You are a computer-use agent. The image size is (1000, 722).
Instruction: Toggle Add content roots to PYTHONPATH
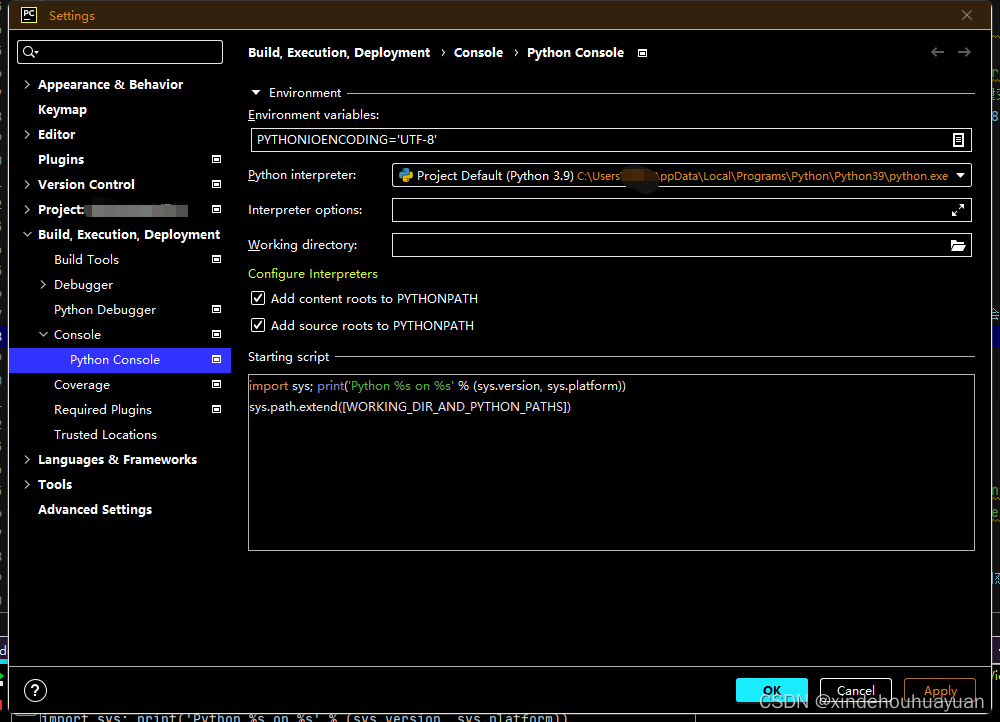tap(258, 298)
